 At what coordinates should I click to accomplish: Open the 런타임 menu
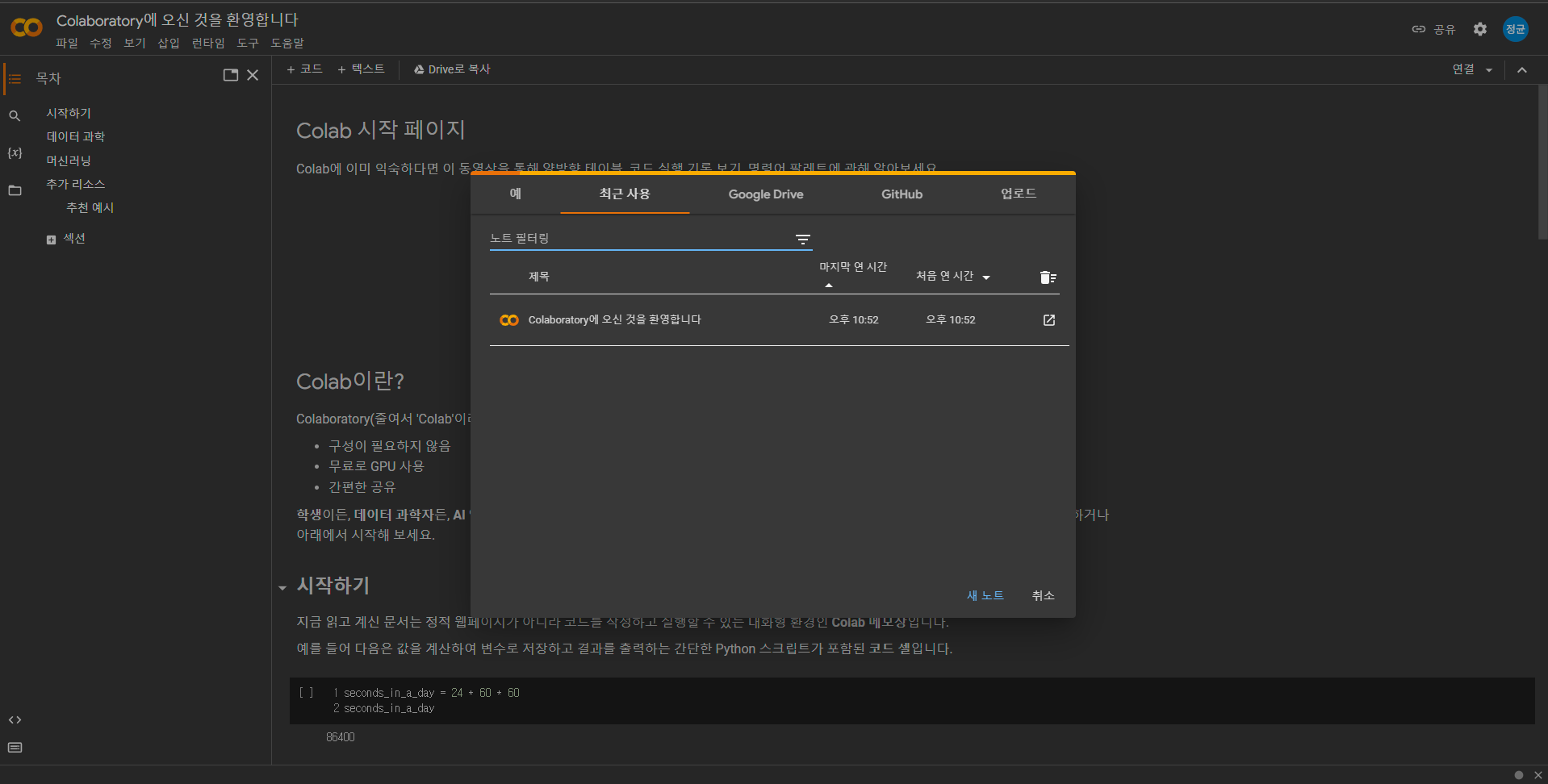pyautogui.click(x=208, y=44)
